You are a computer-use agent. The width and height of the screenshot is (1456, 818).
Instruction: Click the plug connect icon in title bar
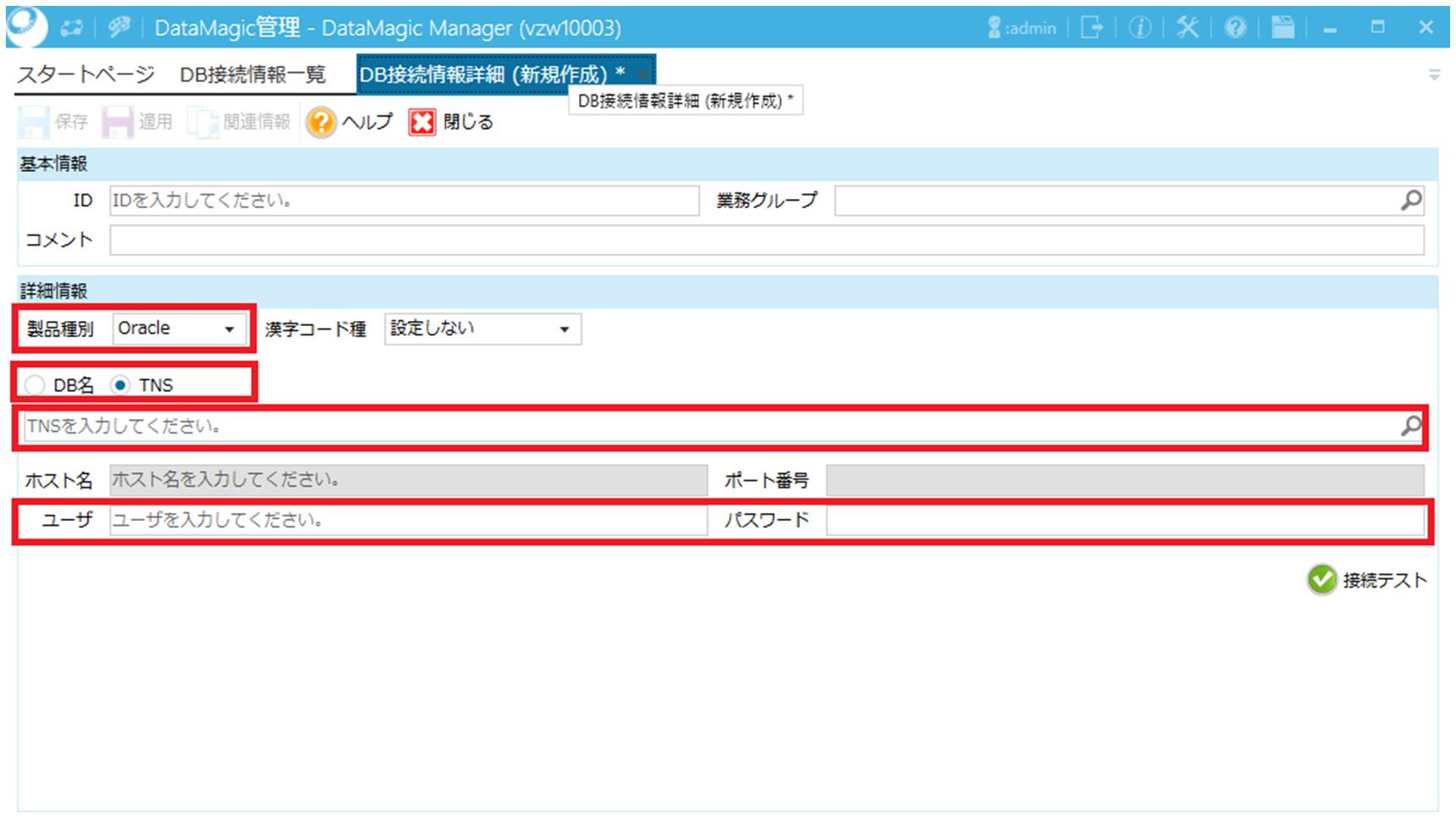pyautogui.click(x=119, y=27)
